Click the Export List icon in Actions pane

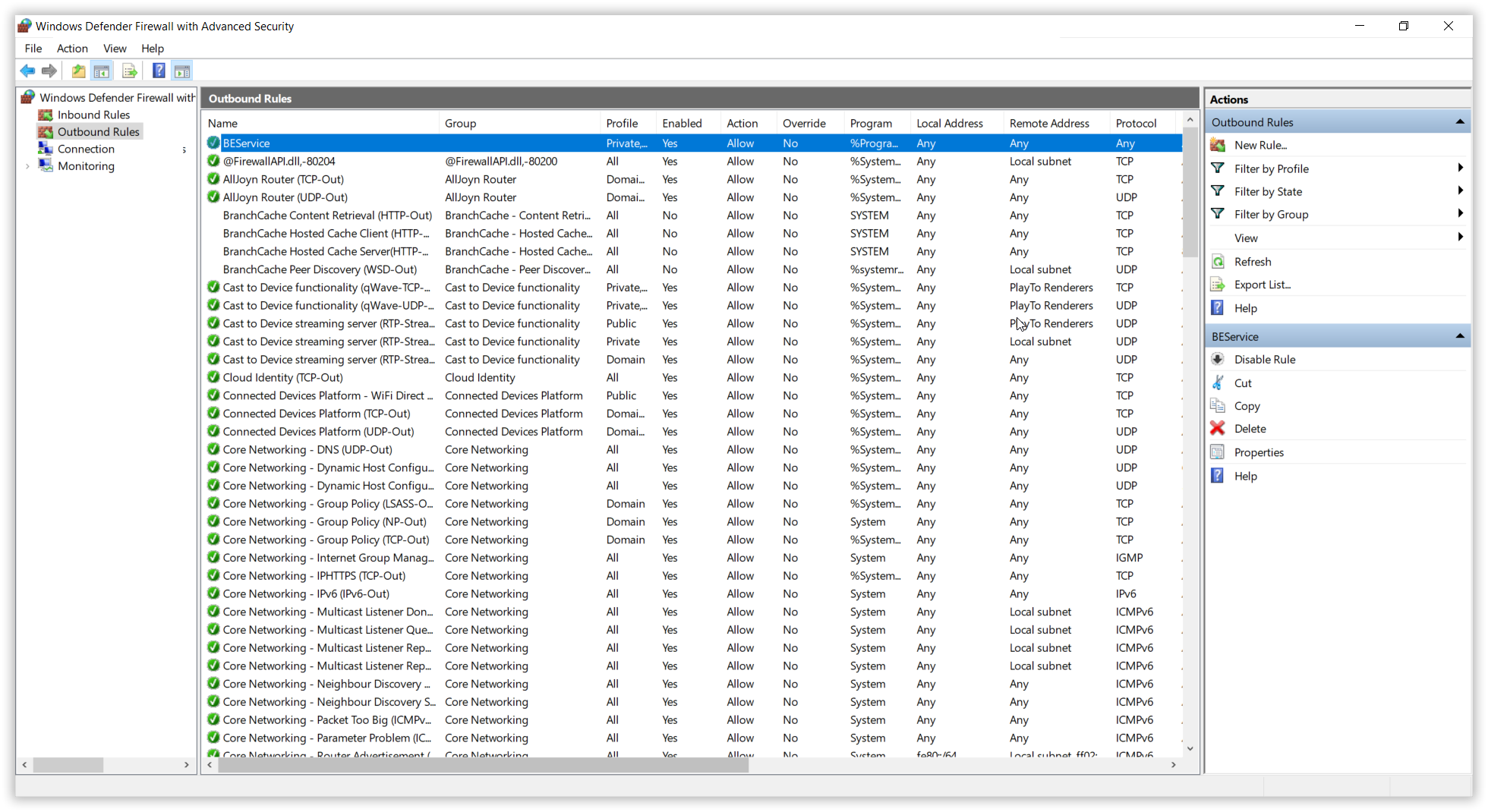pyautogui.click(x=1218, y=285)
